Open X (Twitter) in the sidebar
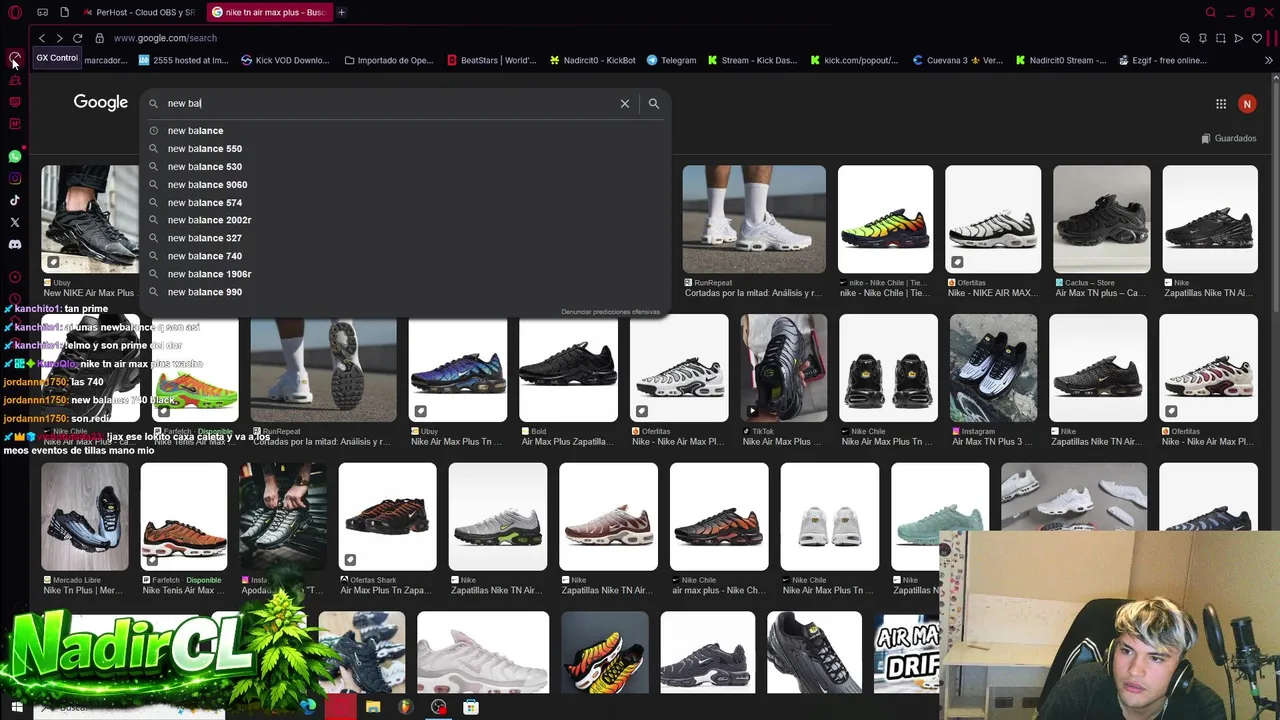This screenshot has height=720, width=1280. pos(14,222)
